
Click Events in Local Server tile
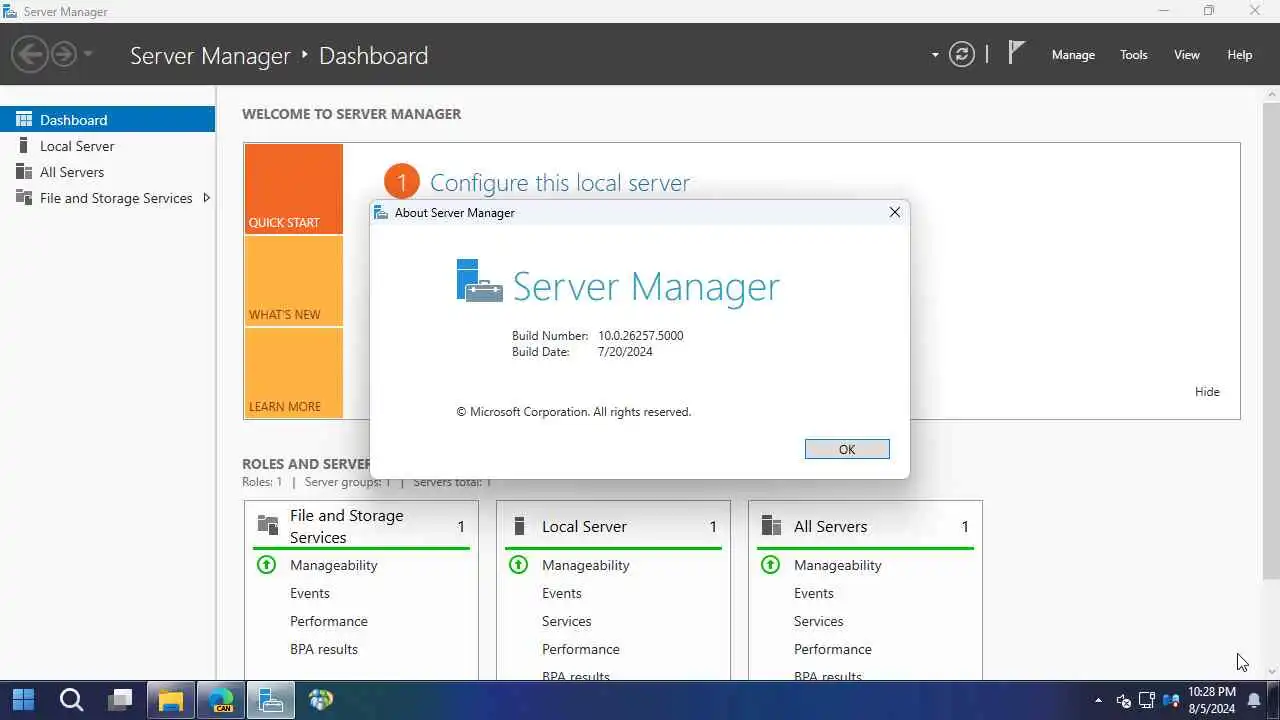[562, 593]
